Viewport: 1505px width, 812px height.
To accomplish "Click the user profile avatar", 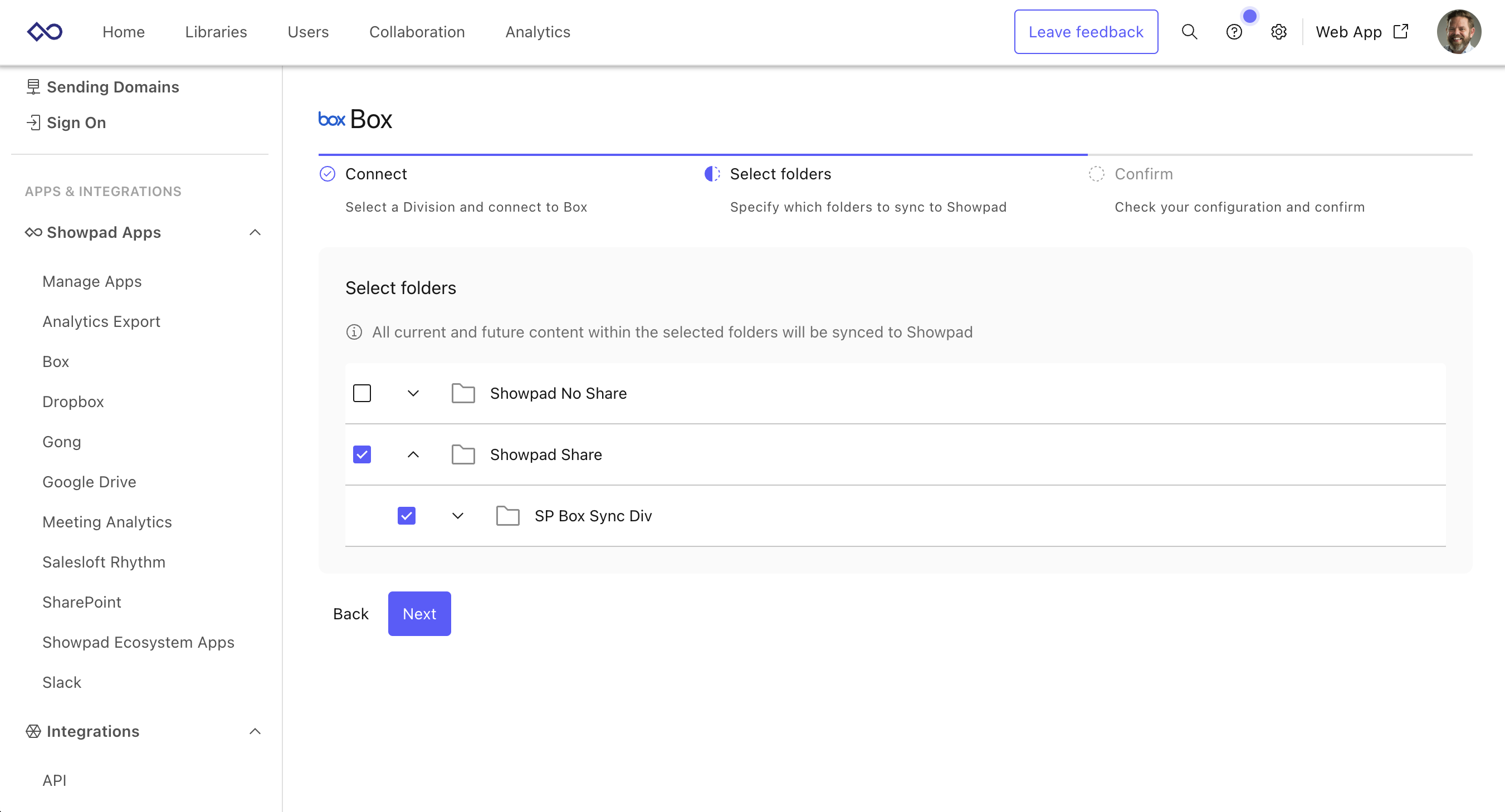I will click(1458, 32).
